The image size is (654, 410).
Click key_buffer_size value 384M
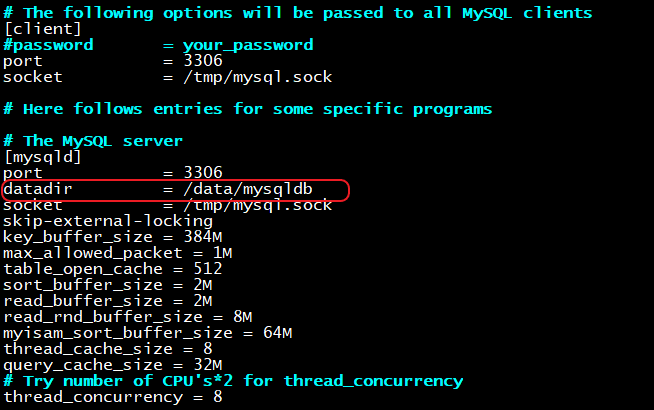[x=203, y=237]
